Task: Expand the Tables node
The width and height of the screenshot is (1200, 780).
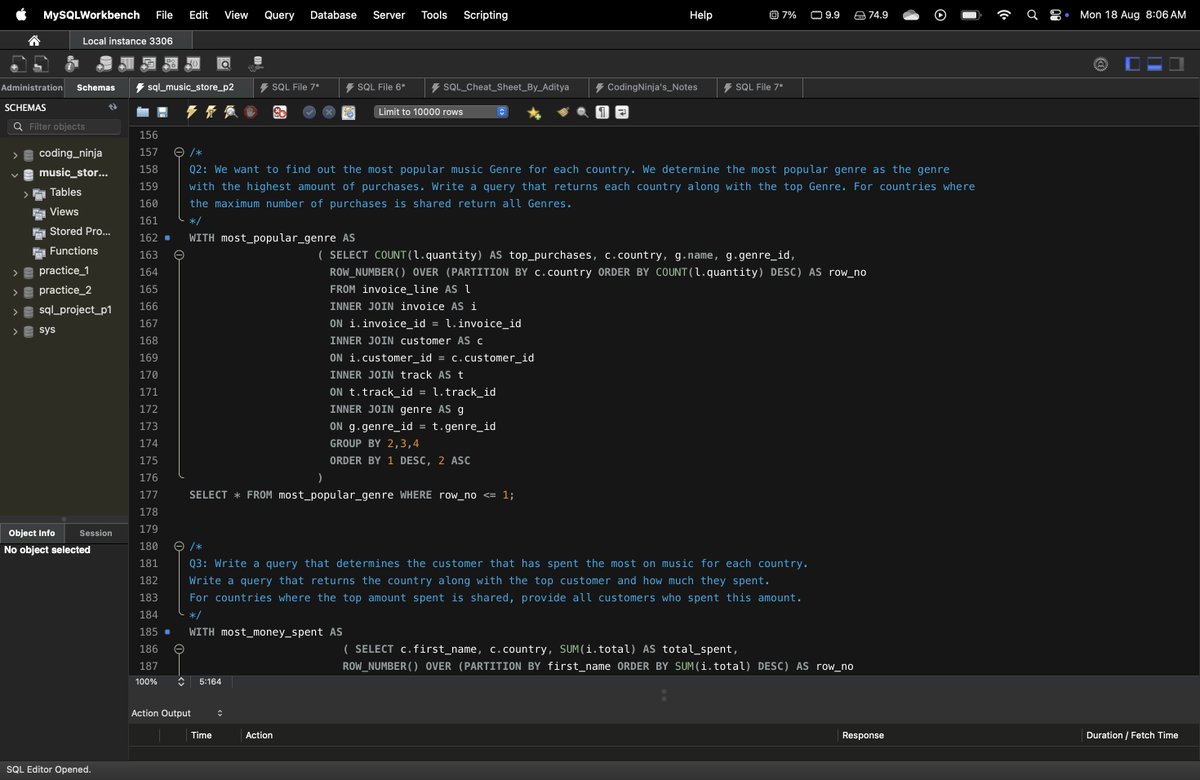Action: (x=26, y=193)
